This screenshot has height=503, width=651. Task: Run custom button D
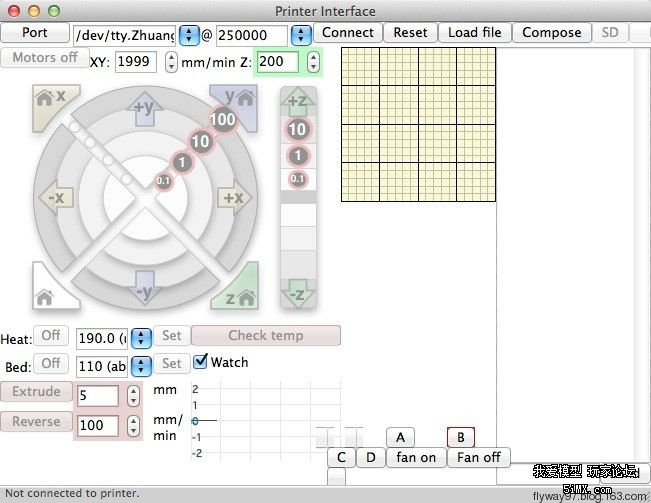pyautogui.click(x=371, y=457)
